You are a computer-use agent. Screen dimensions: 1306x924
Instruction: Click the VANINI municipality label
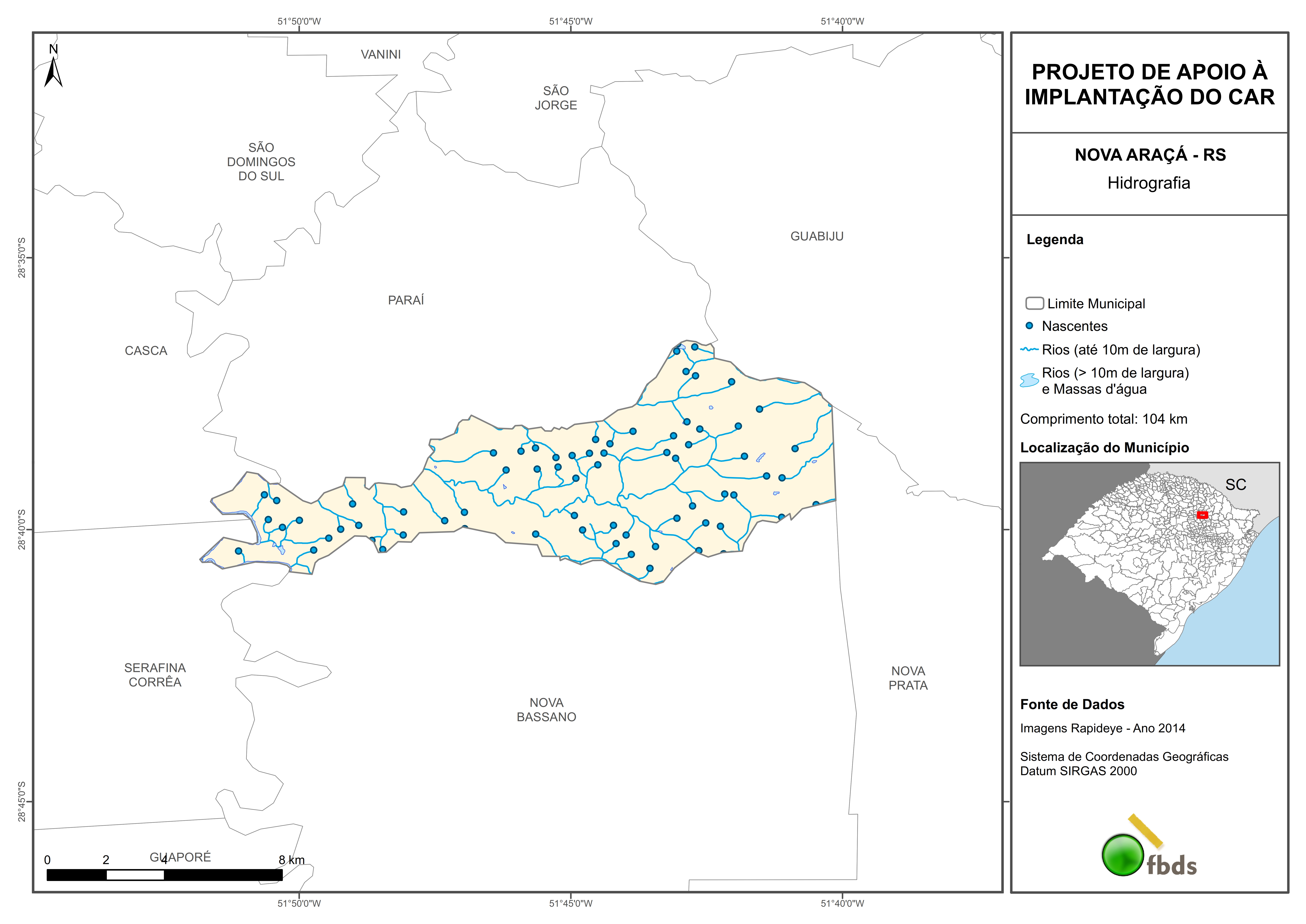coord(381,55)
